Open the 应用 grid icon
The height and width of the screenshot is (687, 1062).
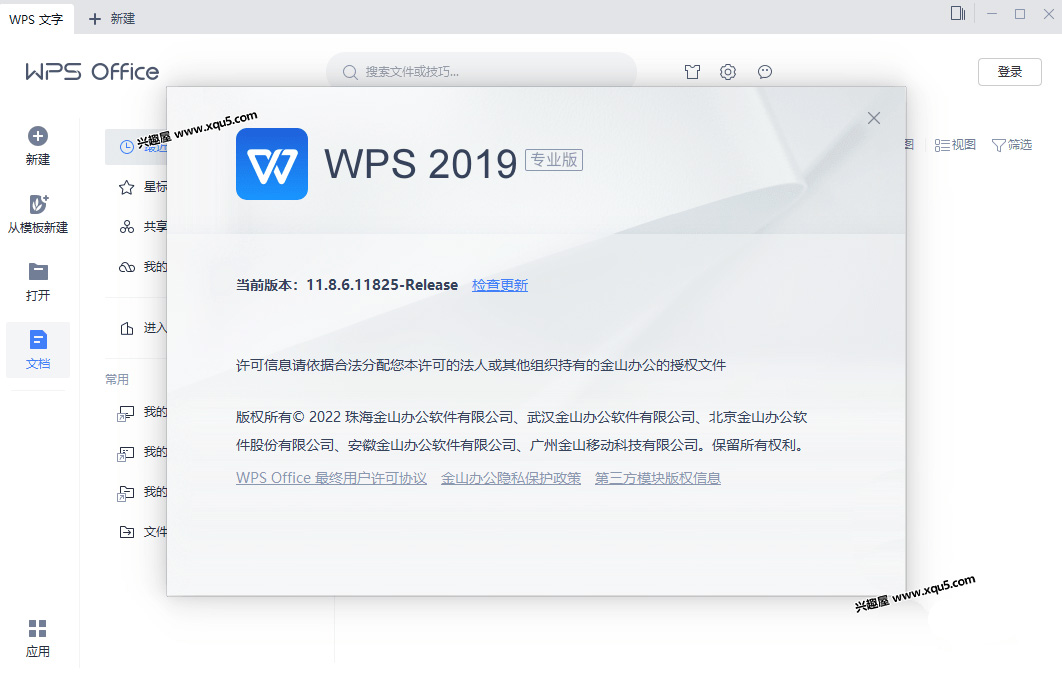pos(38,629)
